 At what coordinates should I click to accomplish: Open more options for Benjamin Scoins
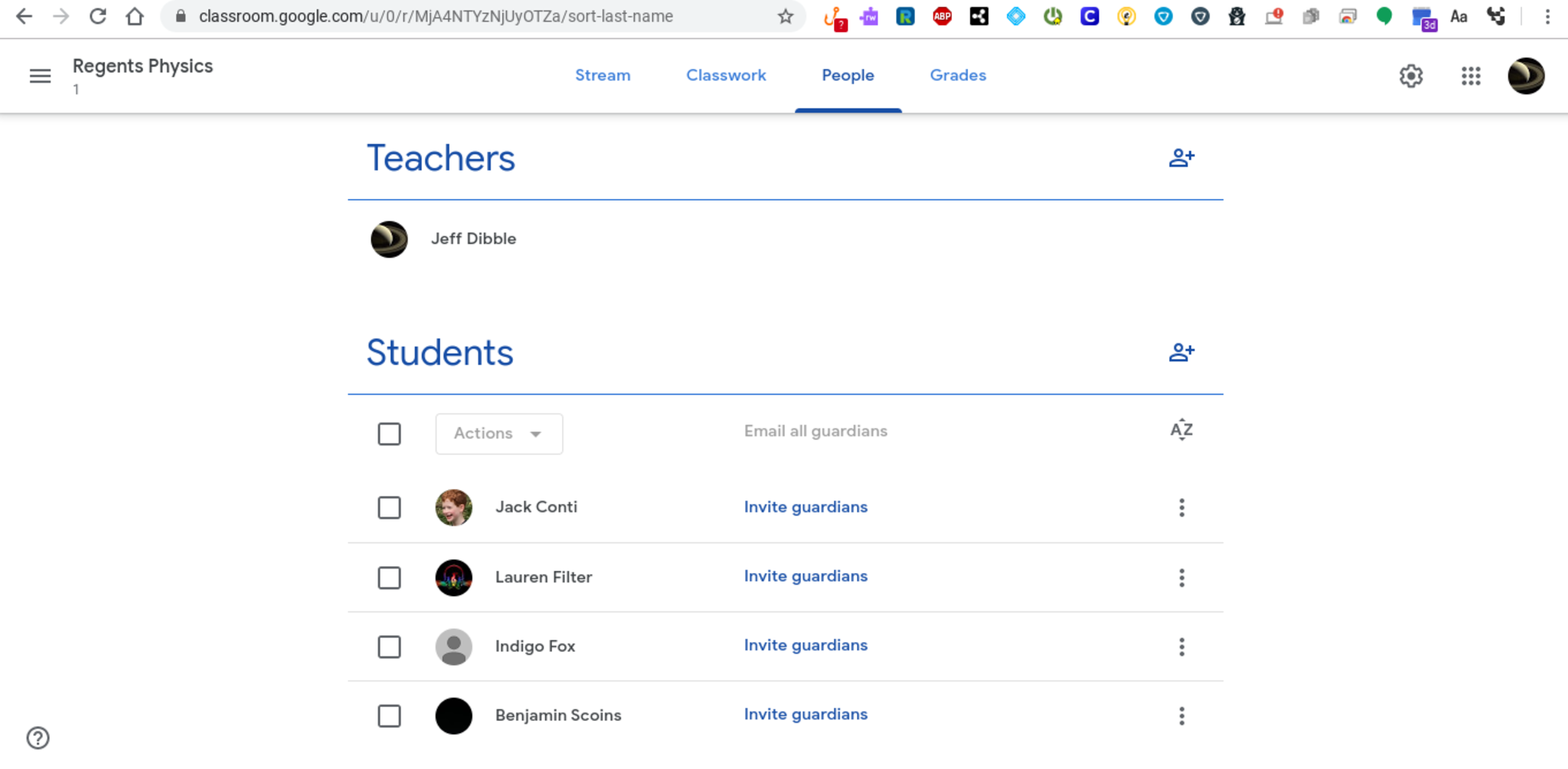(1181, 715)
